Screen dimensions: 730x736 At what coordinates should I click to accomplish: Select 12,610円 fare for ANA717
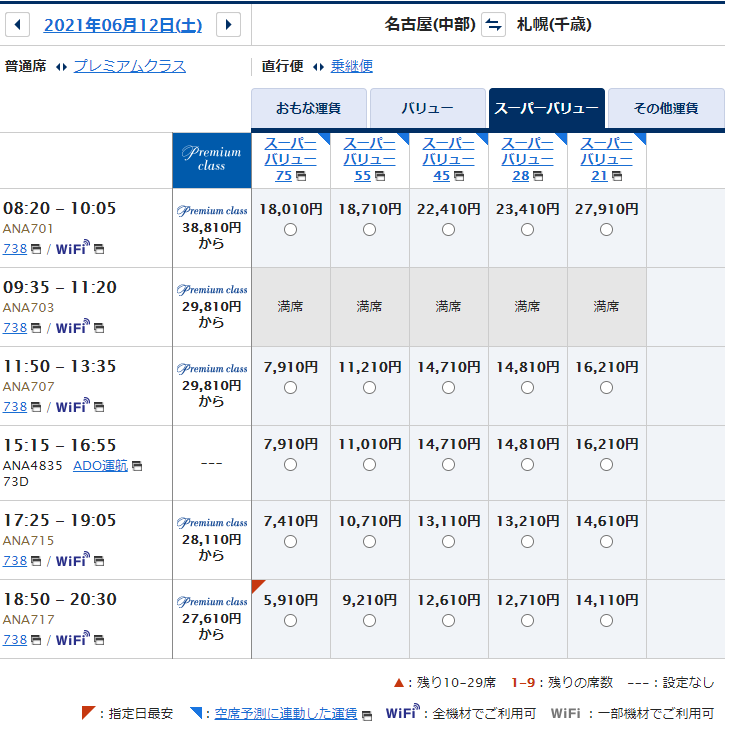[448, 621]
